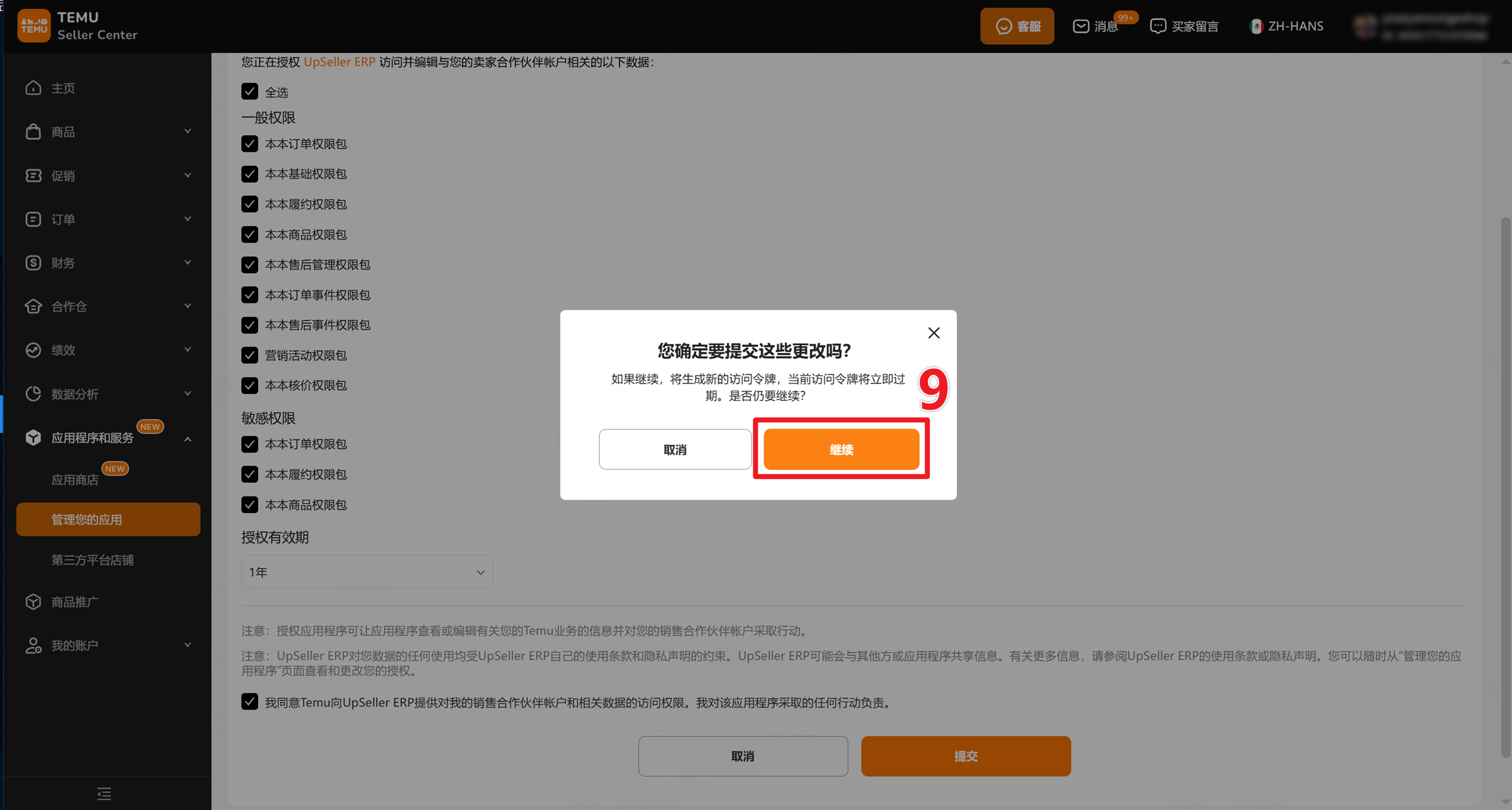
Task: Click the 商品 shopping bag icon
Action: [x=33, y=132]
